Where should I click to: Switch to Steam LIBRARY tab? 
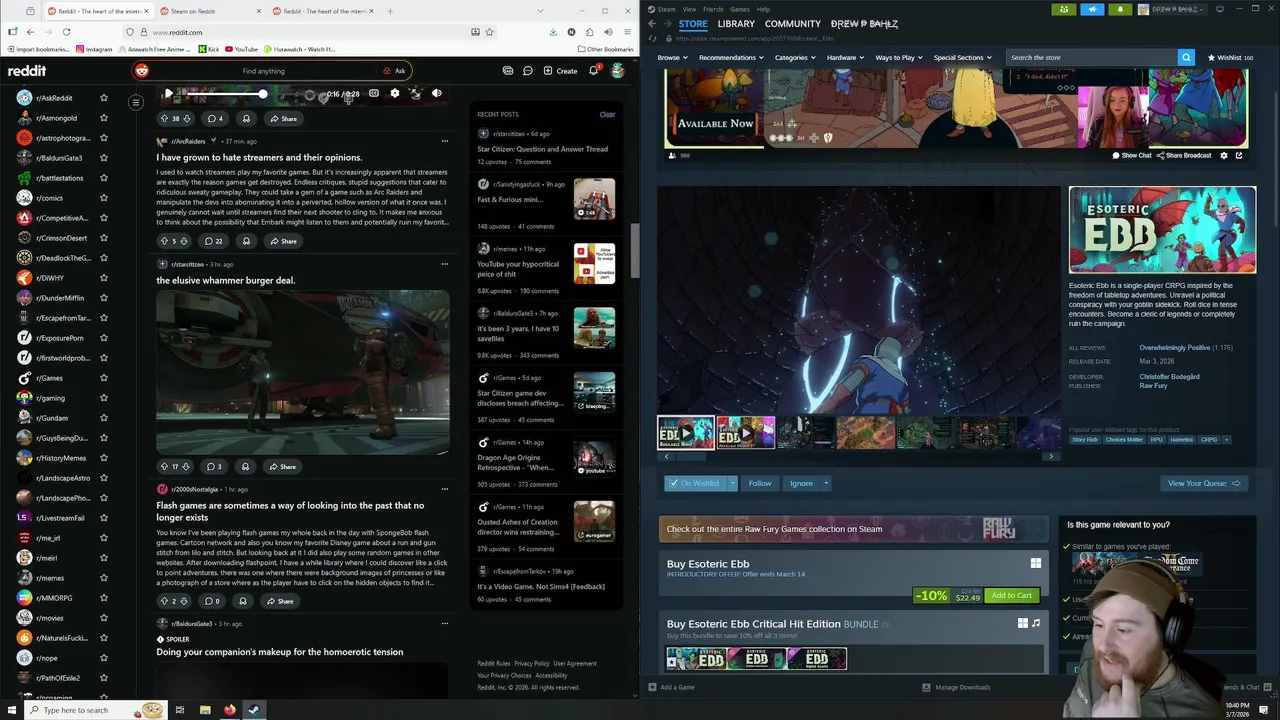coord(736,23)
